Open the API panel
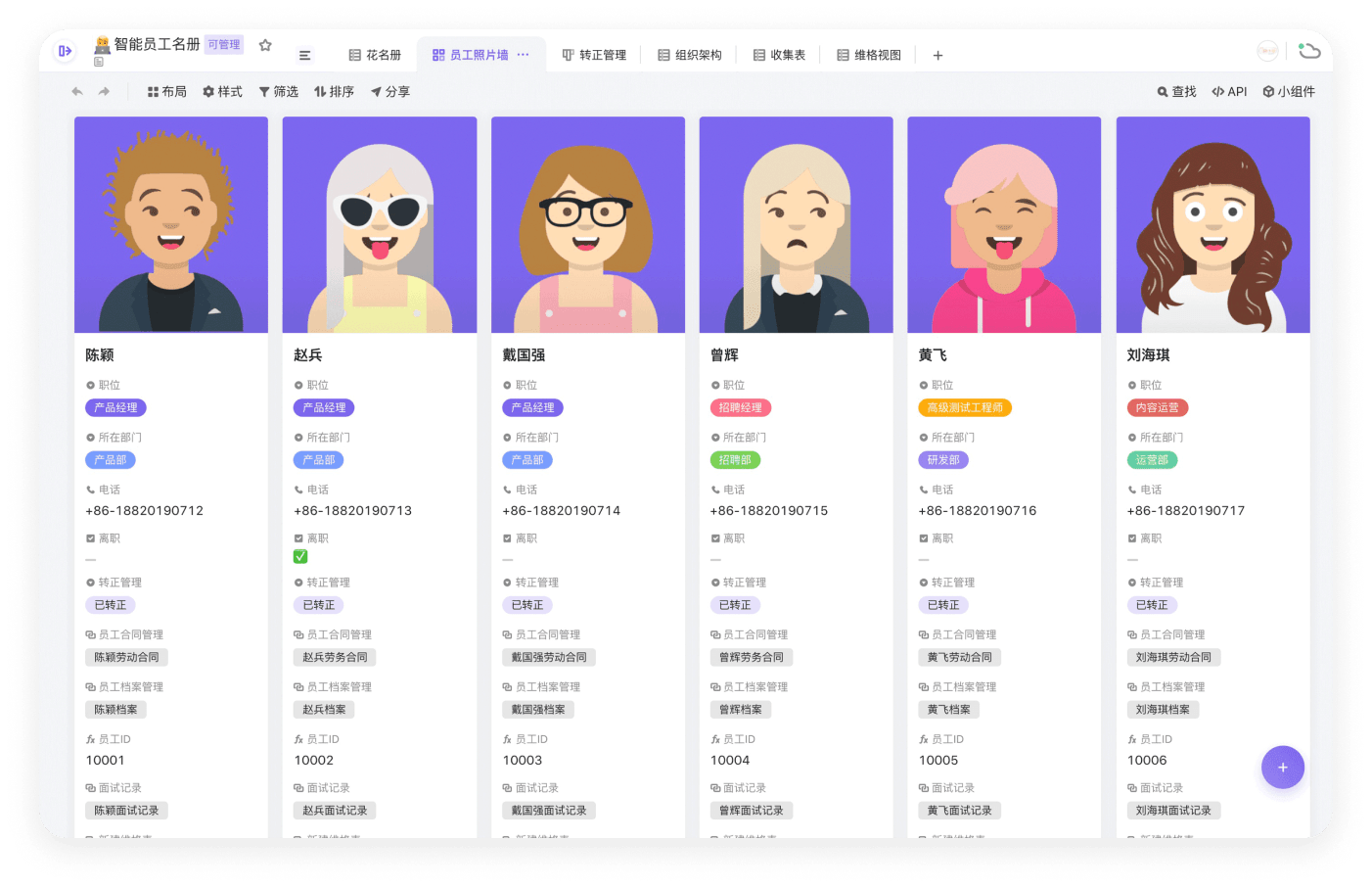The width and height of the screenshot is (1372, 887). (1229, 91)
